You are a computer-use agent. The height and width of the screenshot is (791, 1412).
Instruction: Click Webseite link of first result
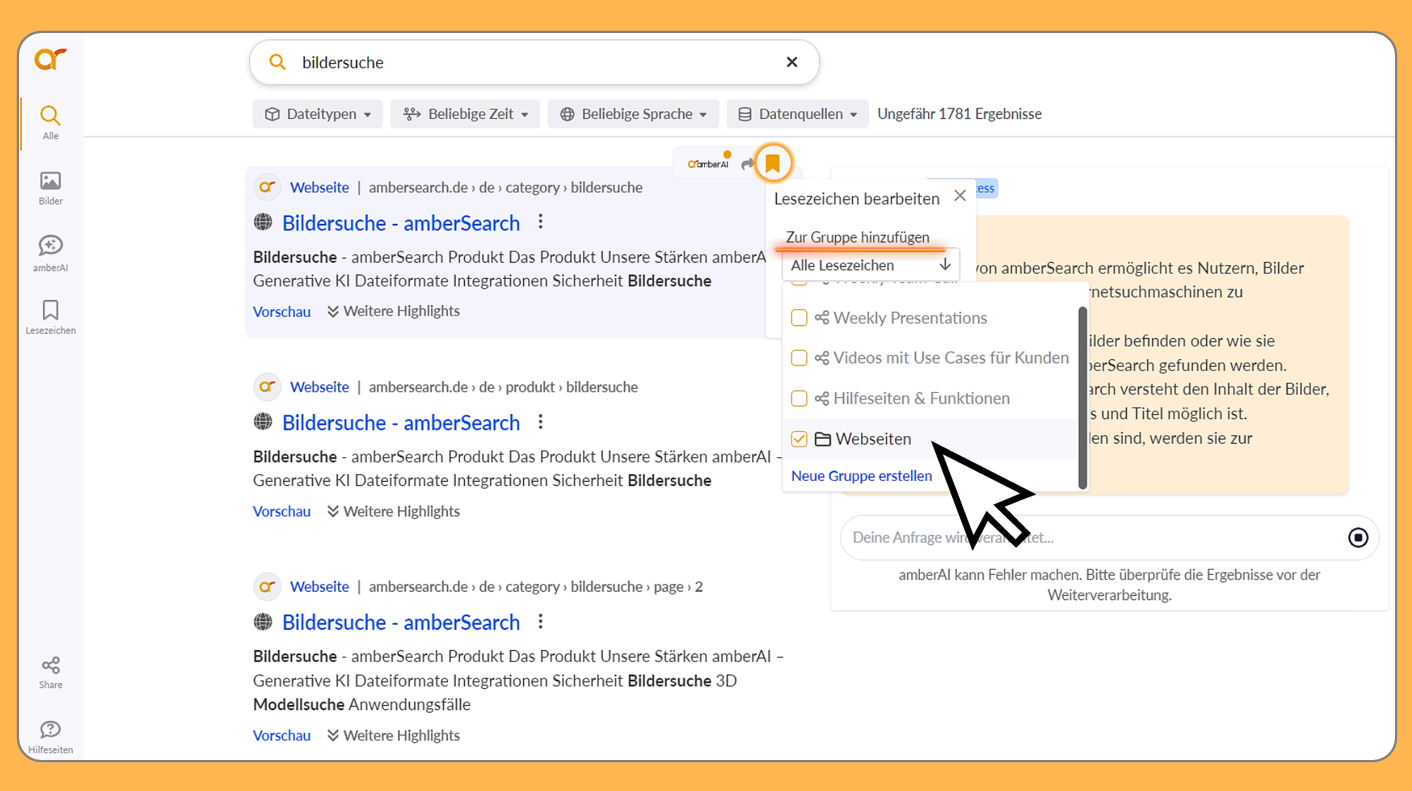[x=319, y=187]
